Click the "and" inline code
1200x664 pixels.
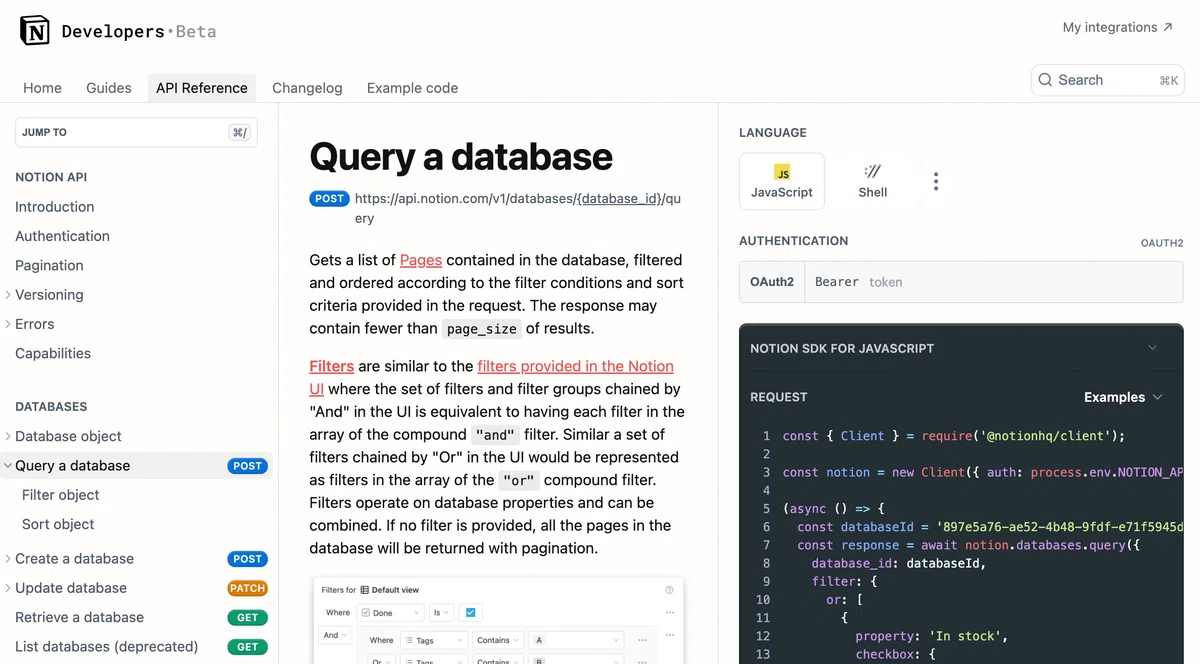pos(496,435)
